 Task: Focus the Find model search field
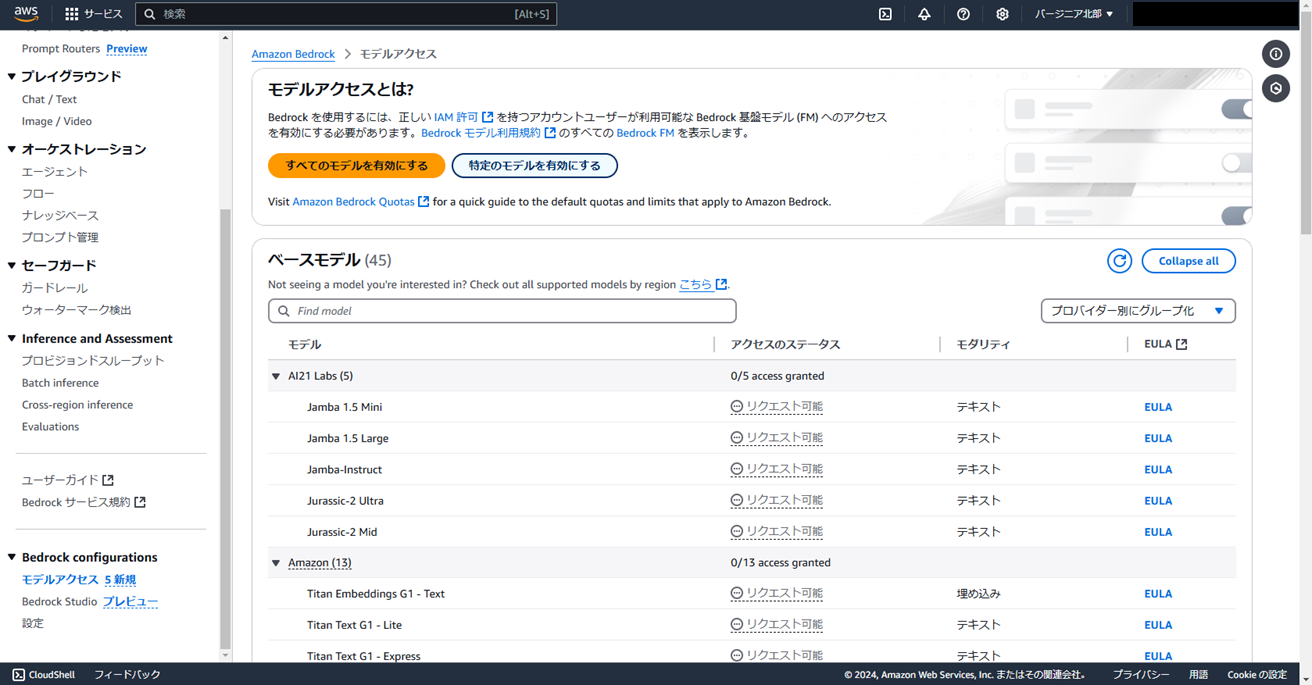tap(502, 311)
